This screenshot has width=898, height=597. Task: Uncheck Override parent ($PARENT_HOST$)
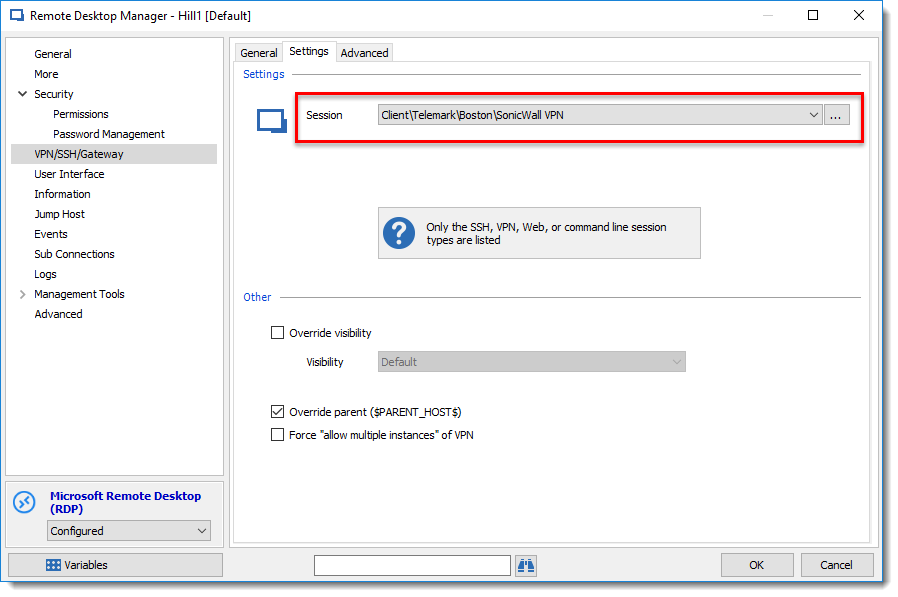277,412
